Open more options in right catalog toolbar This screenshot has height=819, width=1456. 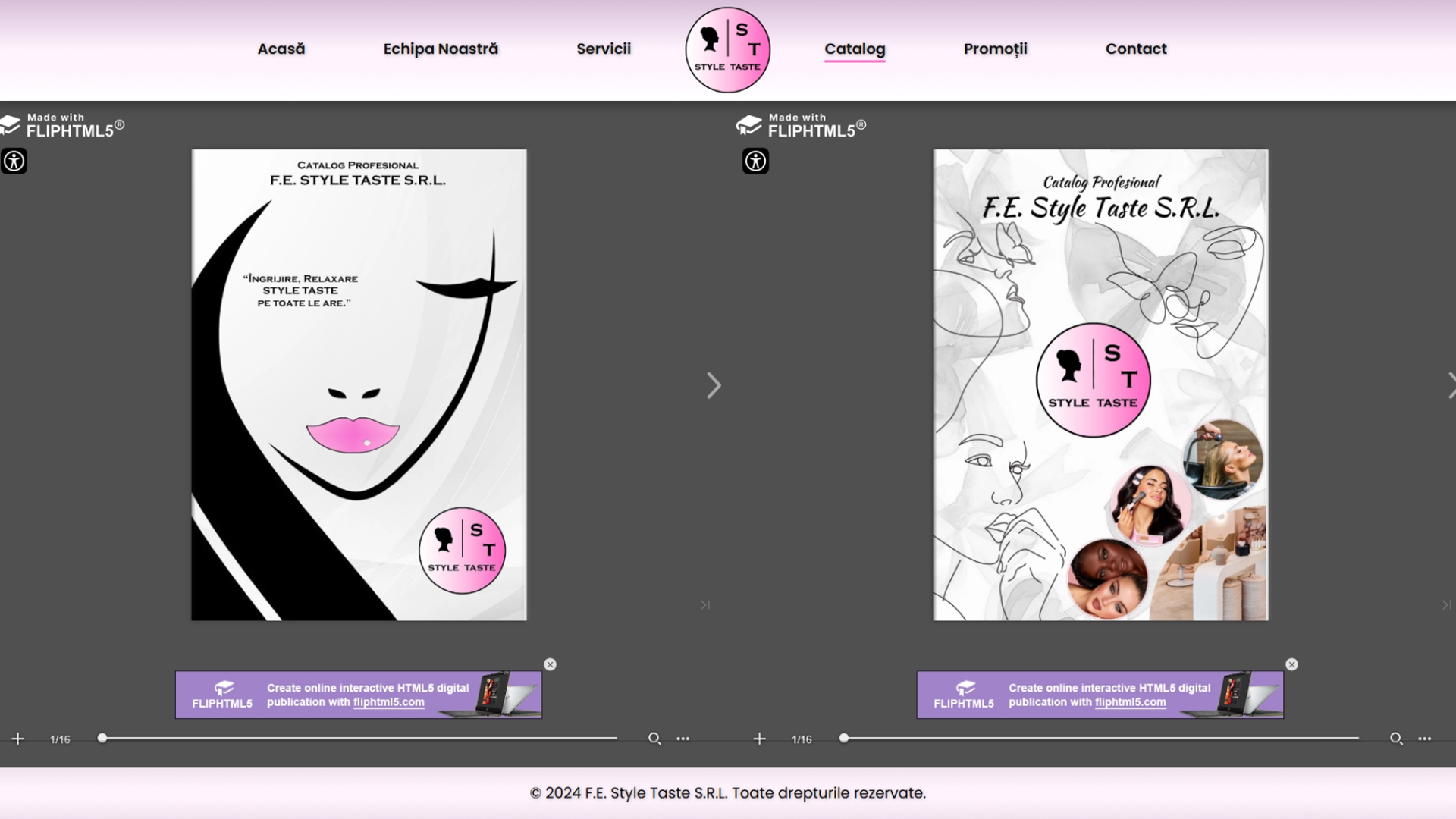(x=1425, y=739)
